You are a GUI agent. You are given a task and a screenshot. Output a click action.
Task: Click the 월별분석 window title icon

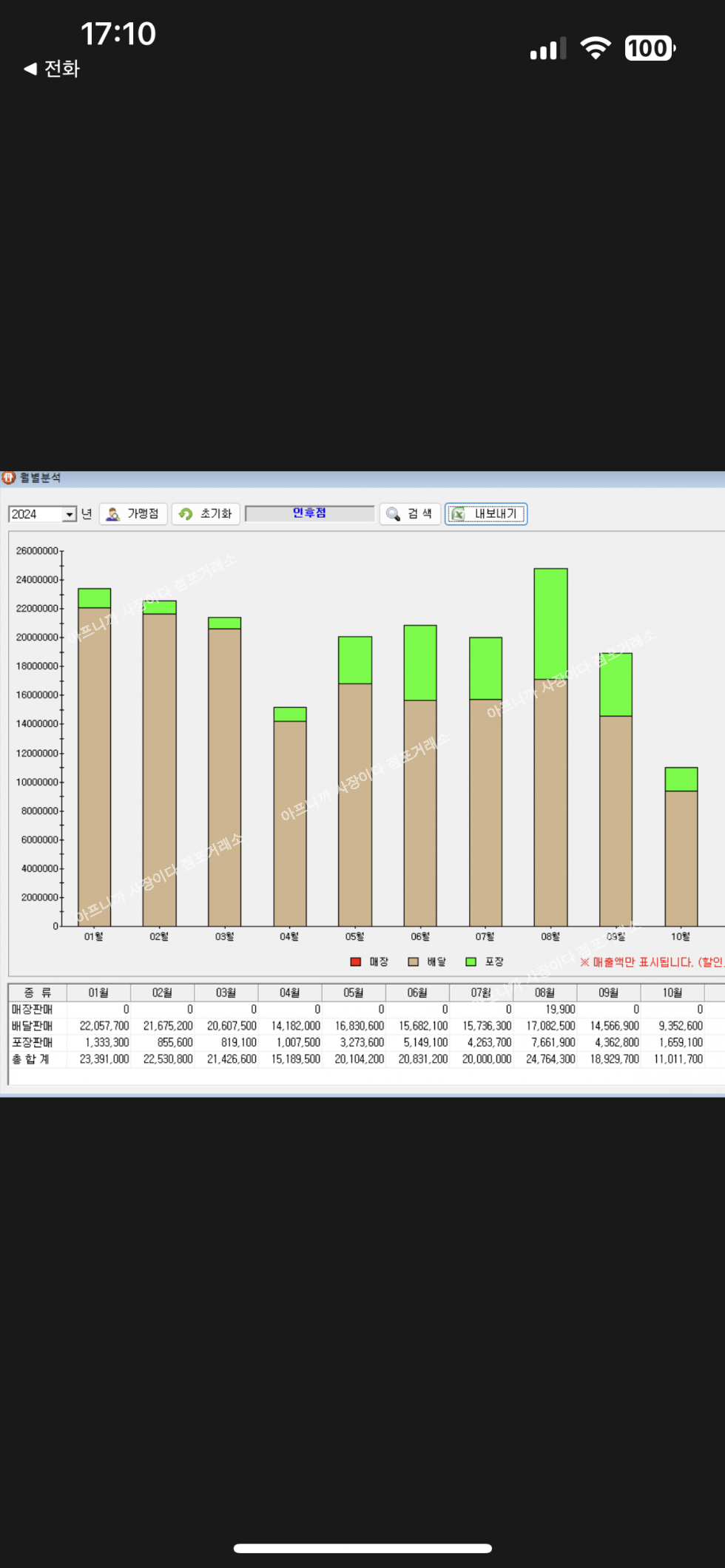tap(9, 478)
